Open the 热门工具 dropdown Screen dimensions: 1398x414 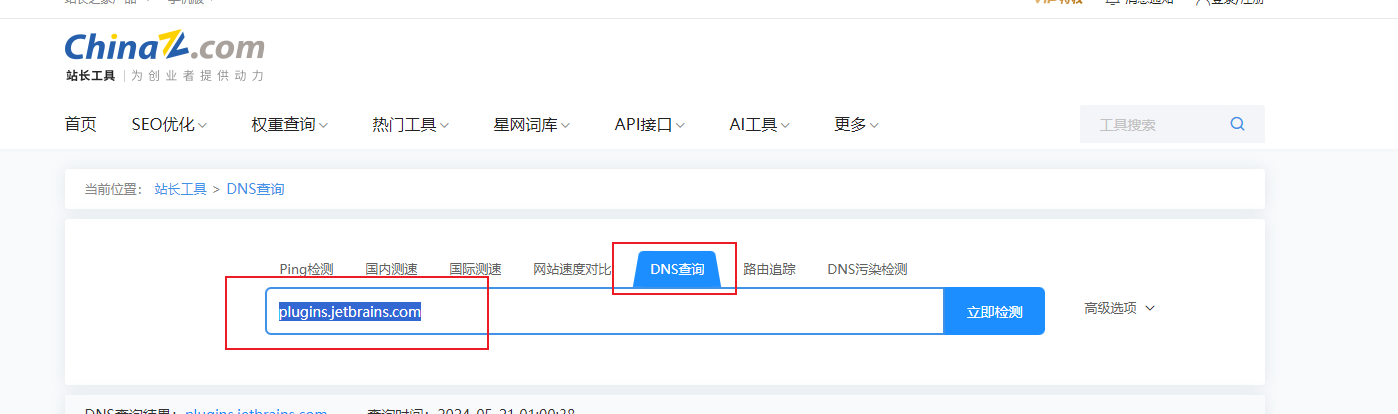411,125
